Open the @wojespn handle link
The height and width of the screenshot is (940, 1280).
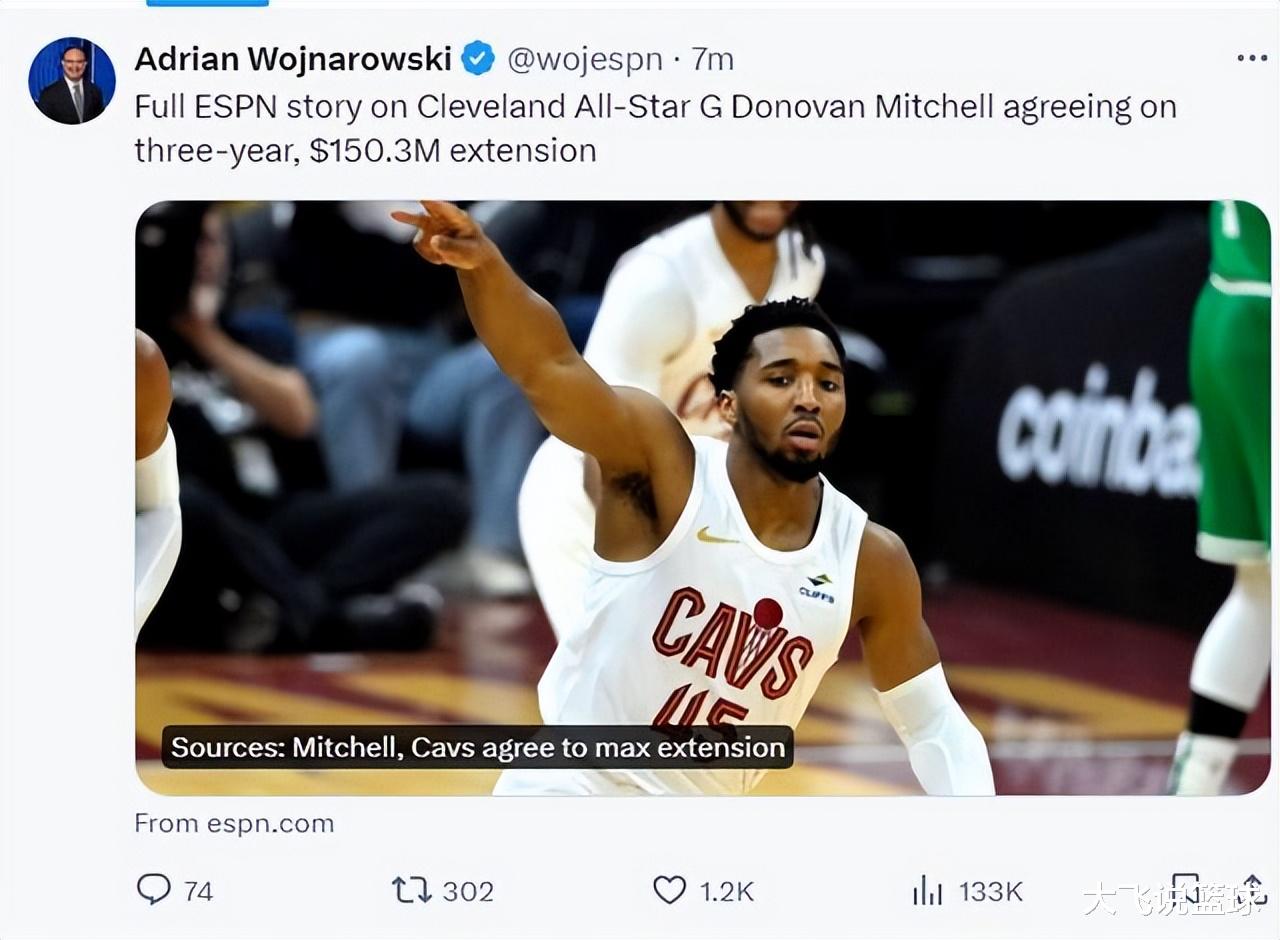tap(585, 60)
